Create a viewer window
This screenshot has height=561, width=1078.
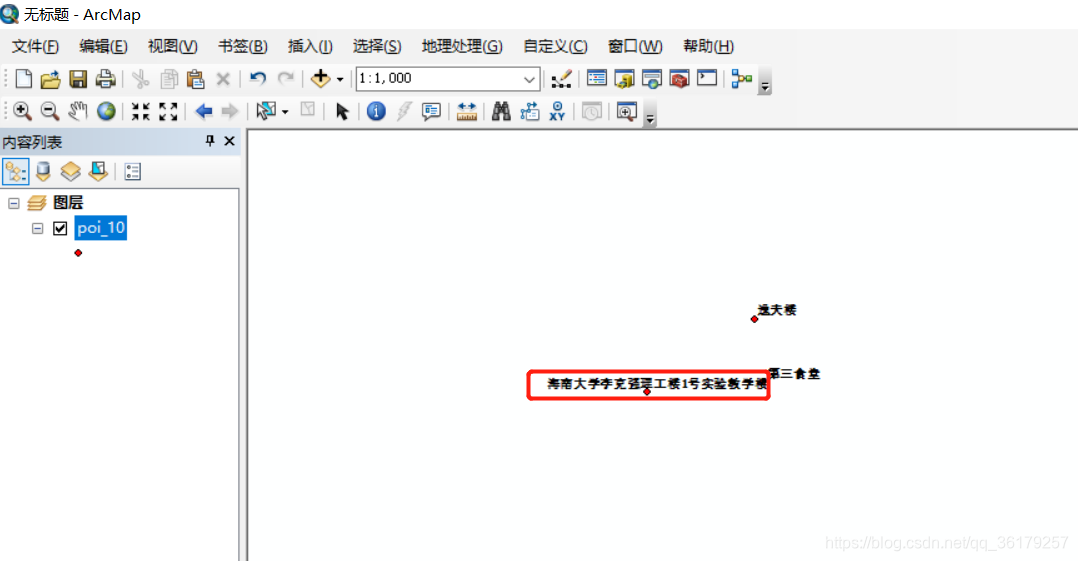pyautogui.click(x=626, y=111)
